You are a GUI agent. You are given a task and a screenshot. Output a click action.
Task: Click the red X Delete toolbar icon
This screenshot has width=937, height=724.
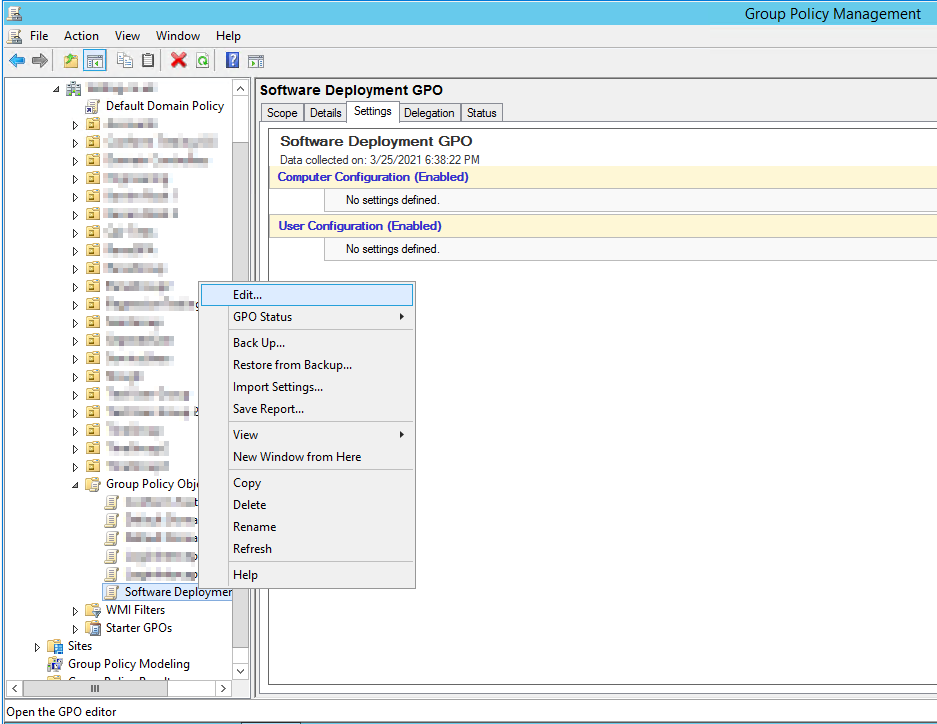[179, 60]
